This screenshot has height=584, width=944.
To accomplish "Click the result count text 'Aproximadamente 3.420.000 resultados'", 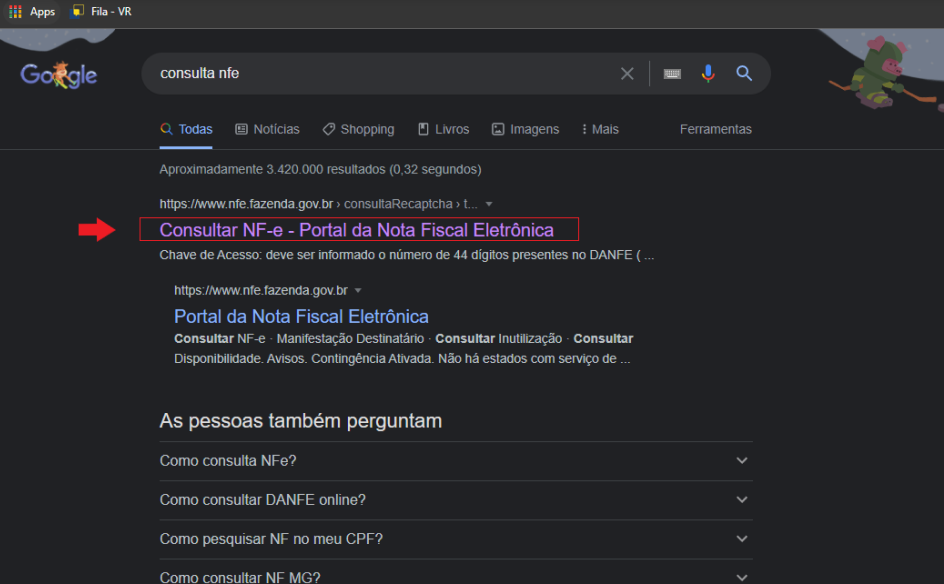I will click(272, 170).
